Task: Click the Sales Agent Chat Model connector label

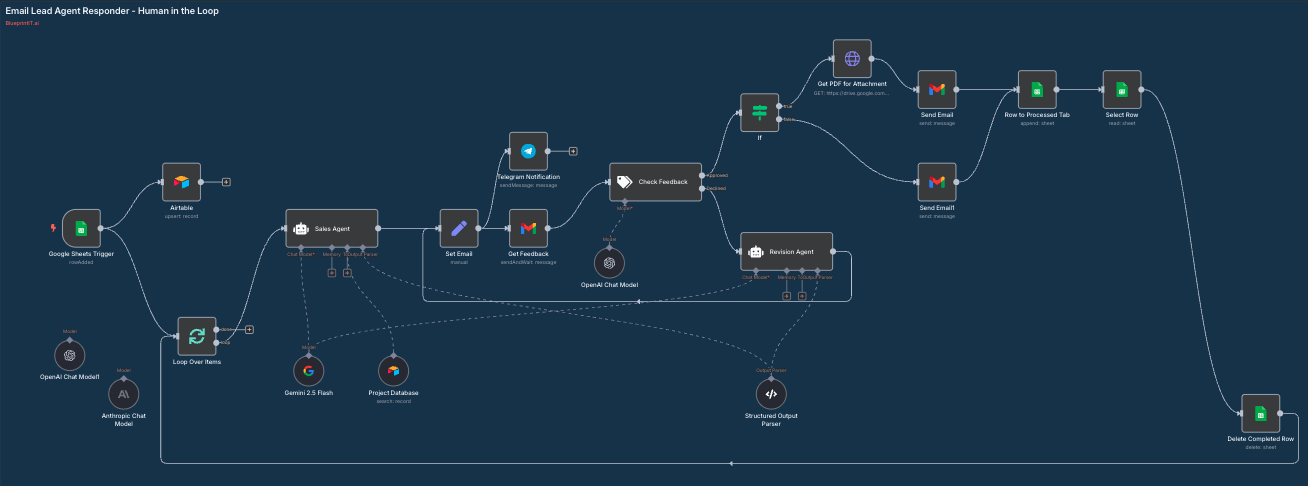Action: tap(301, 254)
